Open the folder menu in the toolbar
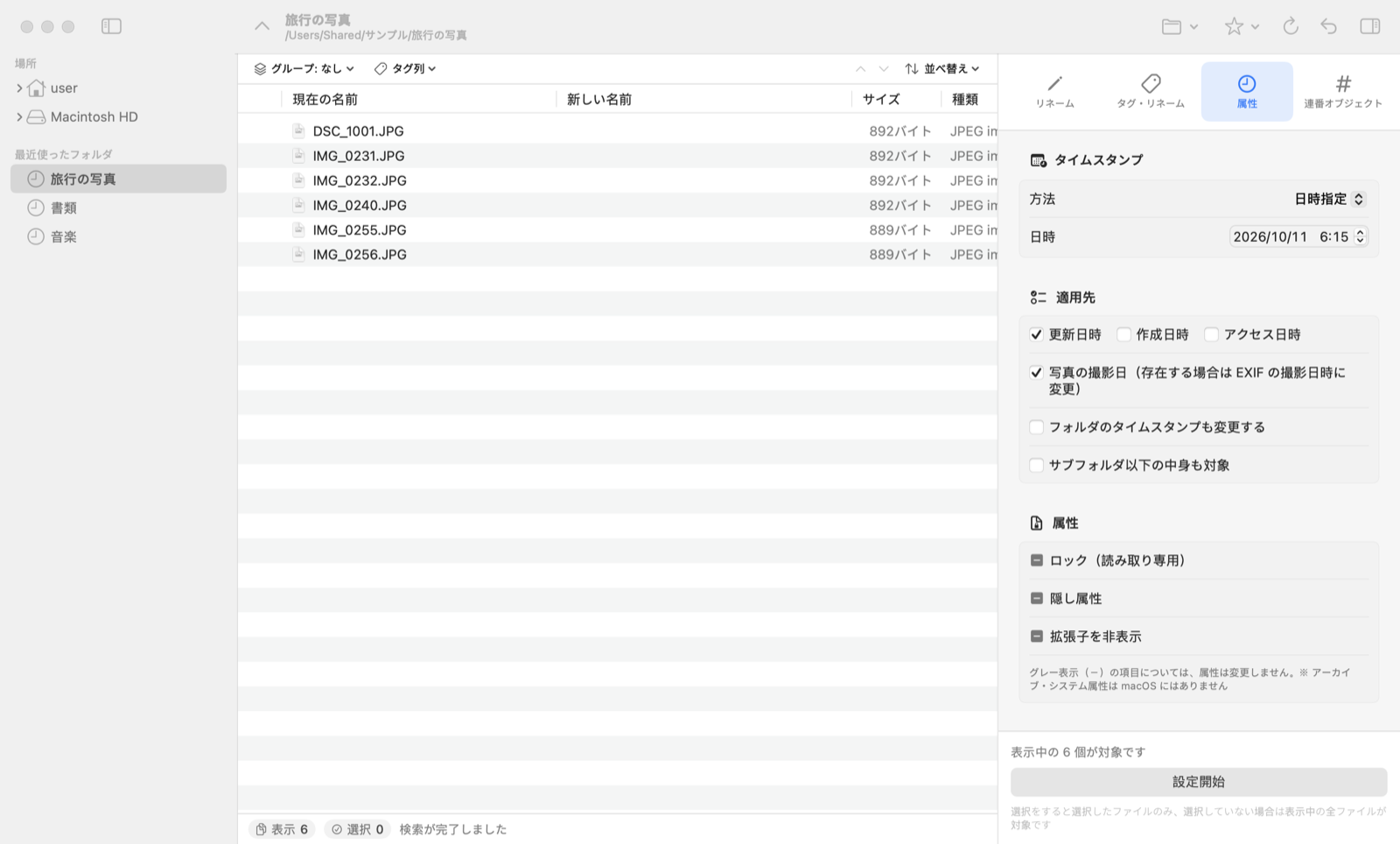This screenshot has height=844, width=1400. [1179, 26]
